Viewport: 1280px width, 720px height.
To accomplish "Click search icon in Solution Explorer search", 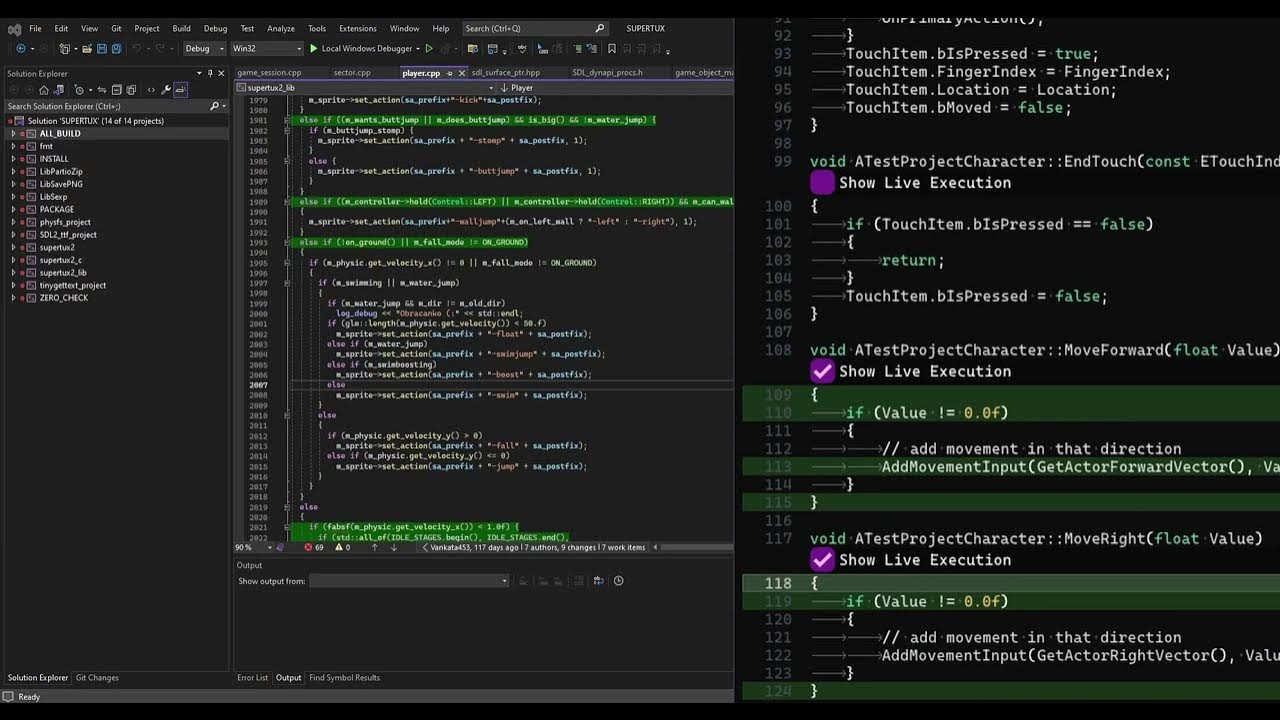I will (x=214, y=106).
